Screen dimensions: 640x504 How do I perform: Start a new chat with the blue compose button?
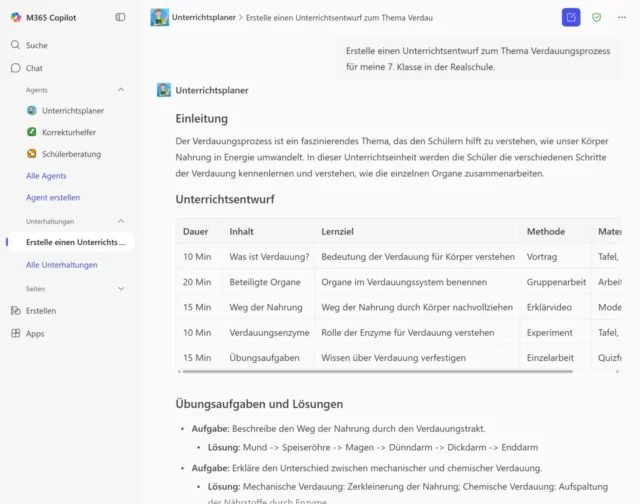[570, 17]
